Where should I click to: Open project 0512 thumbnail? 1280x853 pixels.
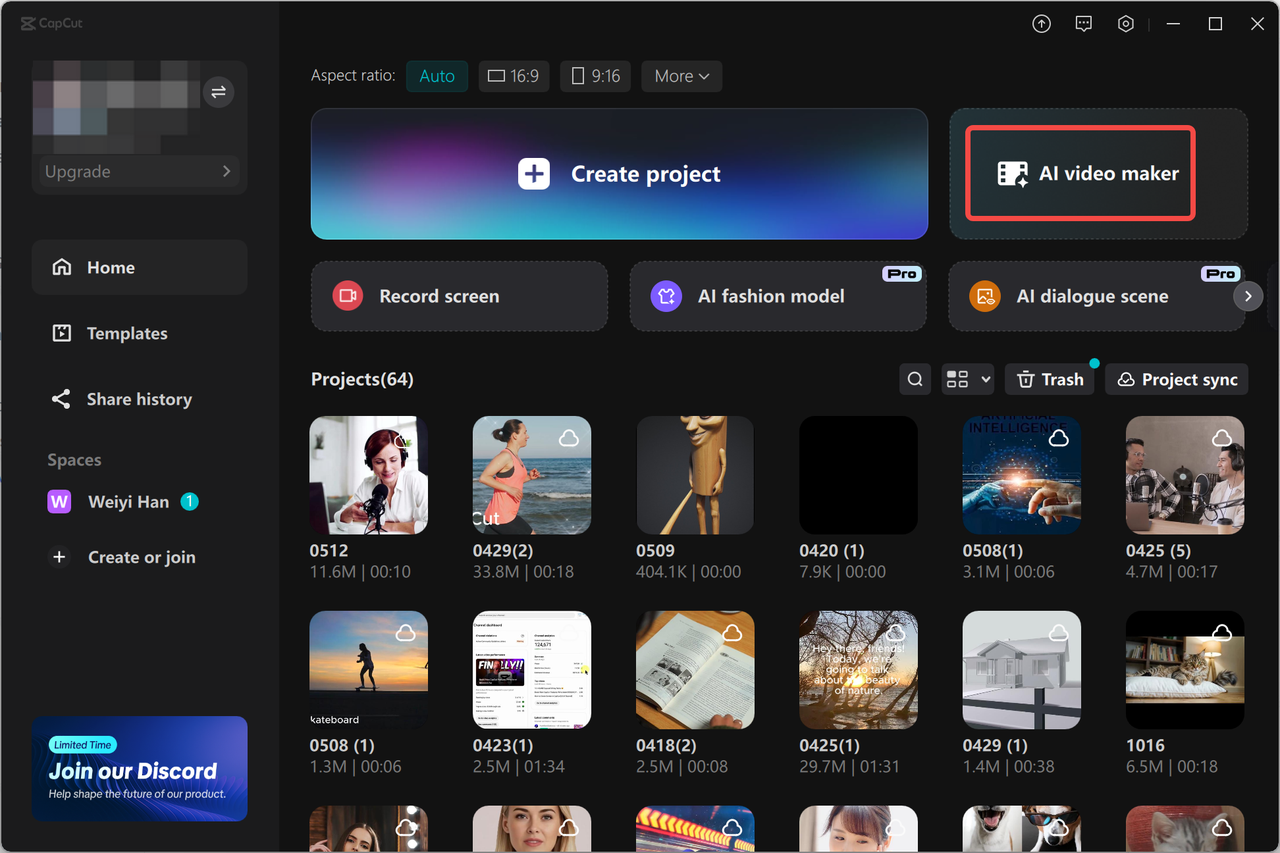(369, 475)
